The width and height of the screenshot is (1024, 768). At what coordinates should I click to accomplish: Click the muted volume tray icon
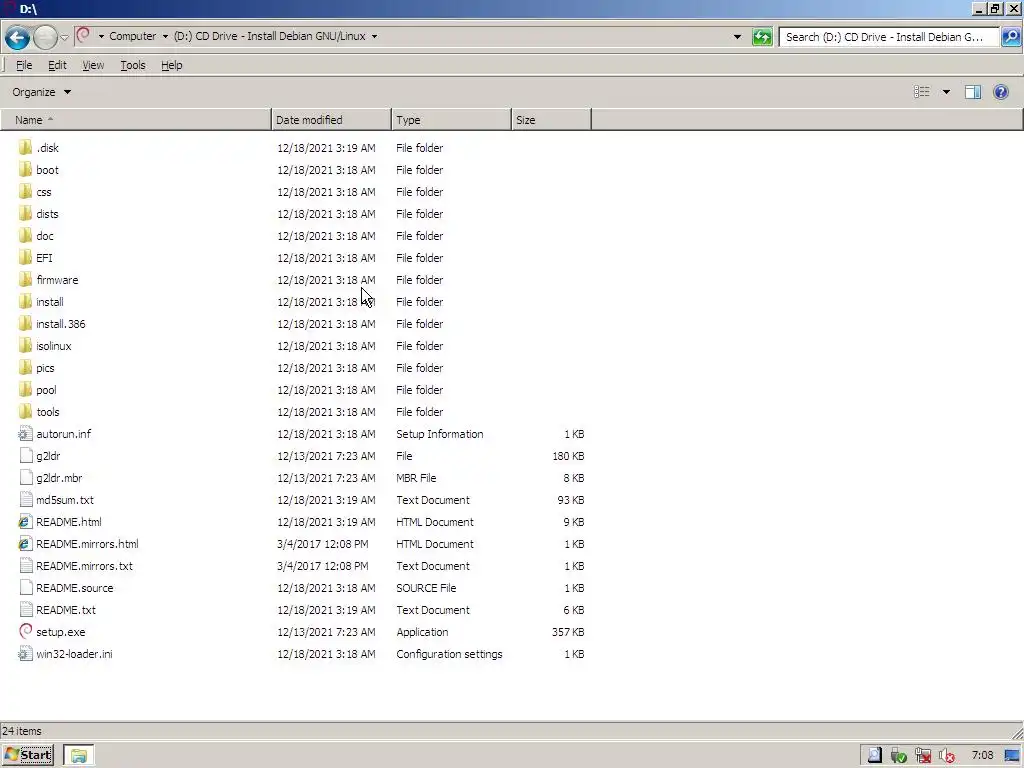[x=946, y=756]
